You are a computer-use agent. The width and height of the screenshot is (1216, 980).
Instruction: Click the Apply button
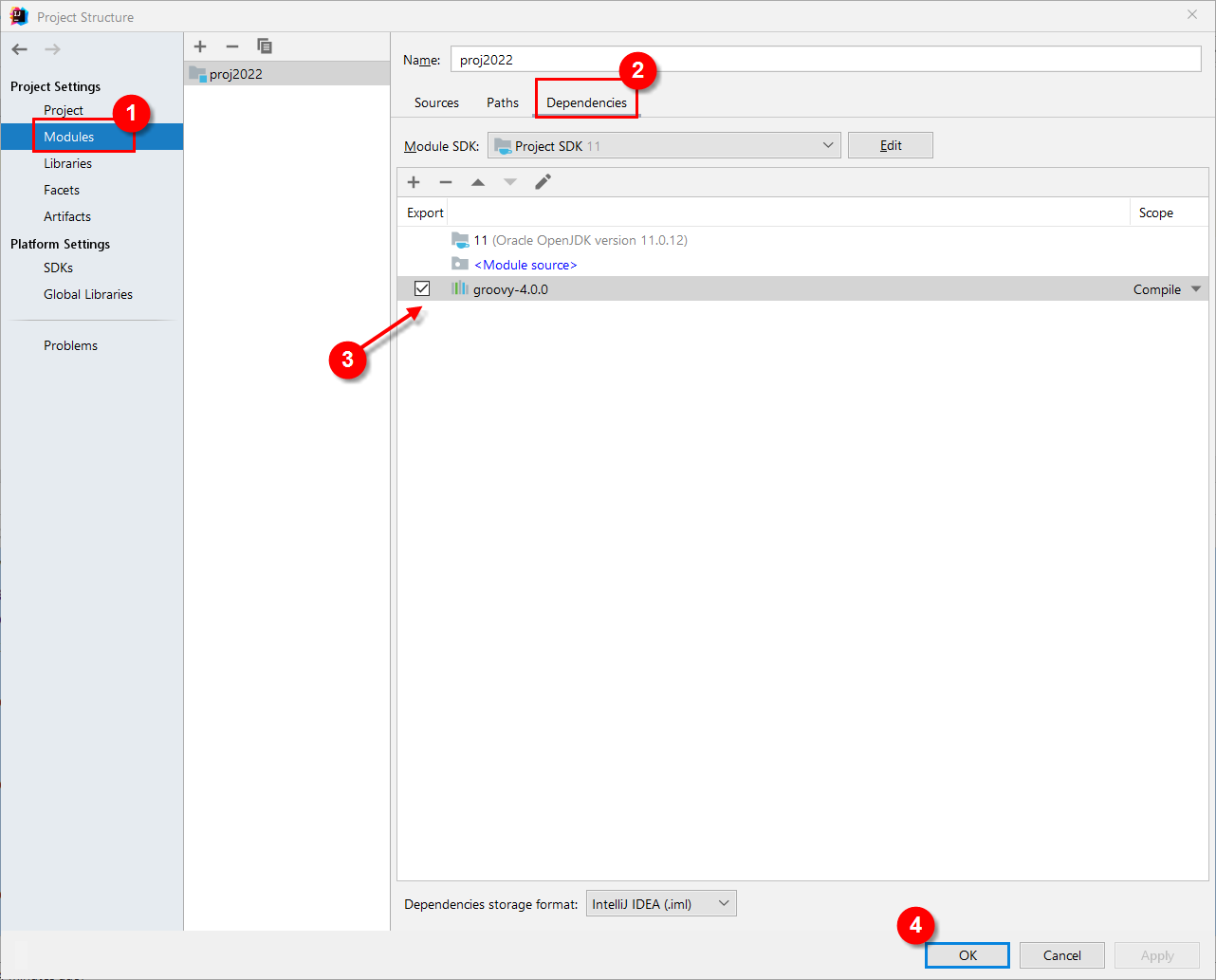coord(1157,955)
